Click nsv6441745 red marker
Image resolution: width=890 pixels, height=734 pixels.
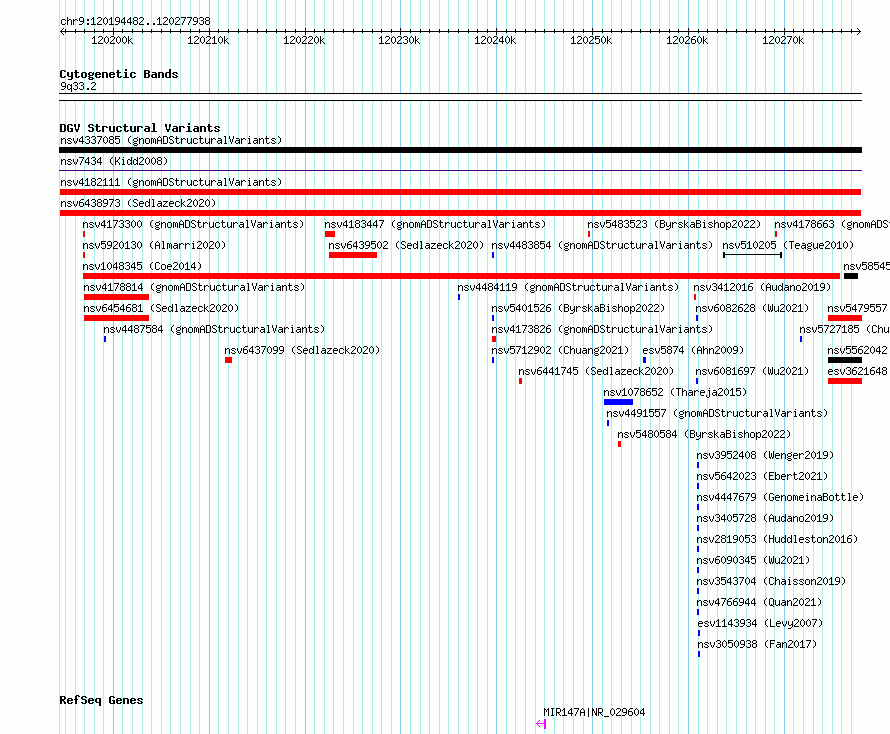520,381
